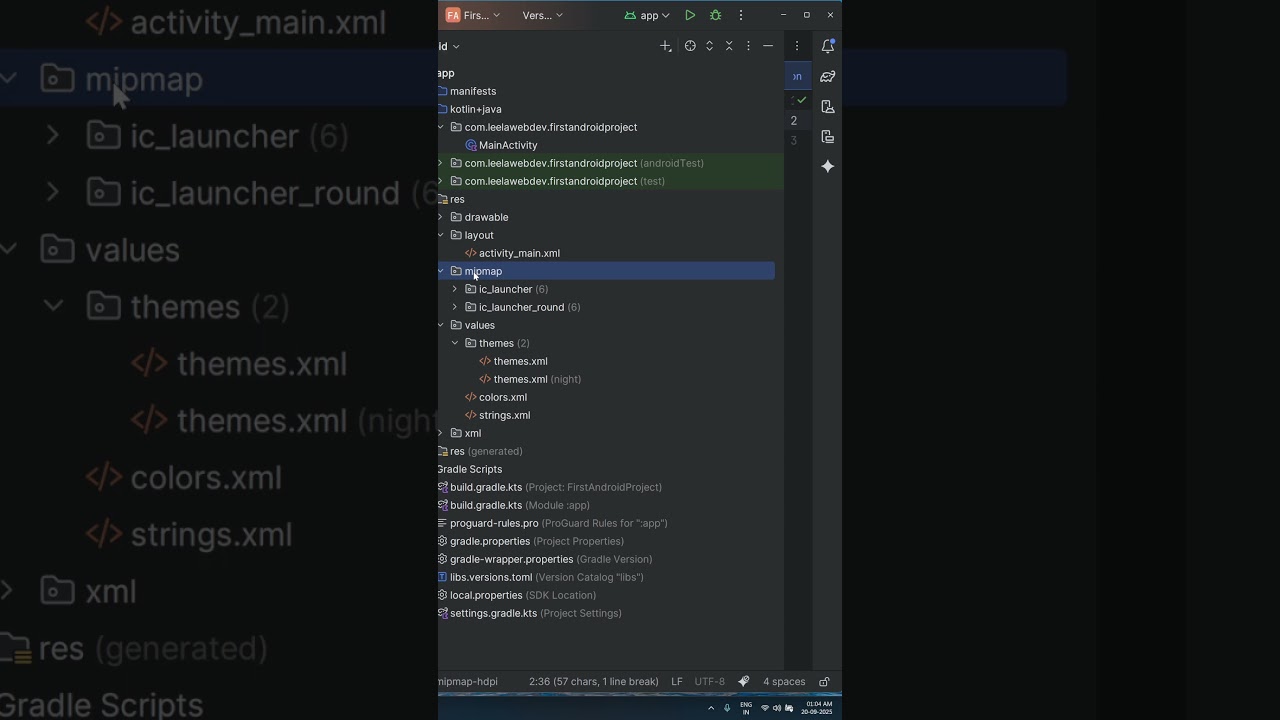Hide the project tool window
The width and height of the screenshot is (1280, 720).
pos(768,46)
